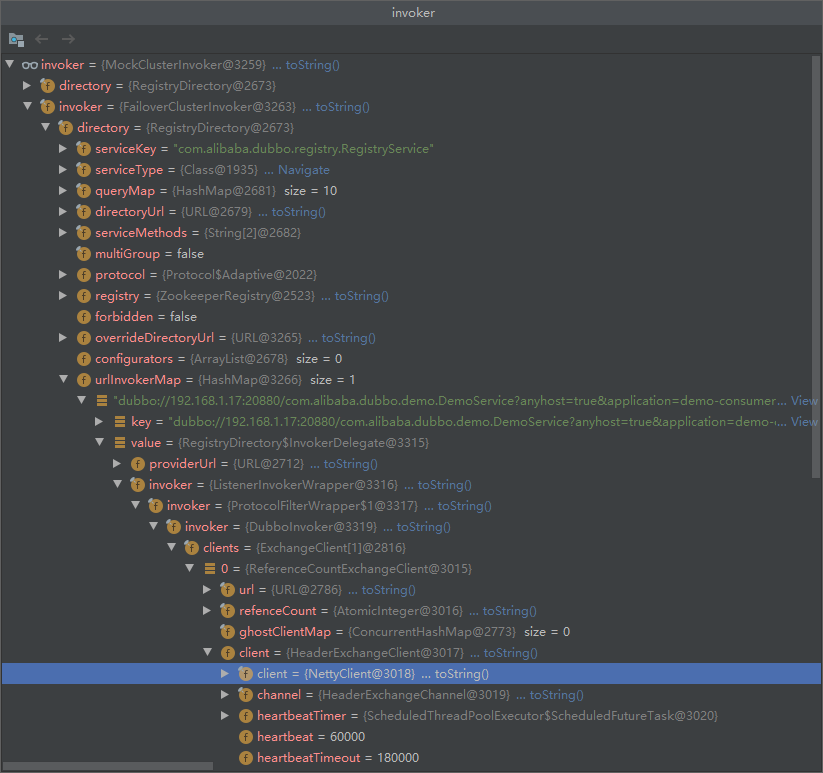Collapse the FailoverClusterInvoker invoker node
The image size is (823, 773).
27,106
